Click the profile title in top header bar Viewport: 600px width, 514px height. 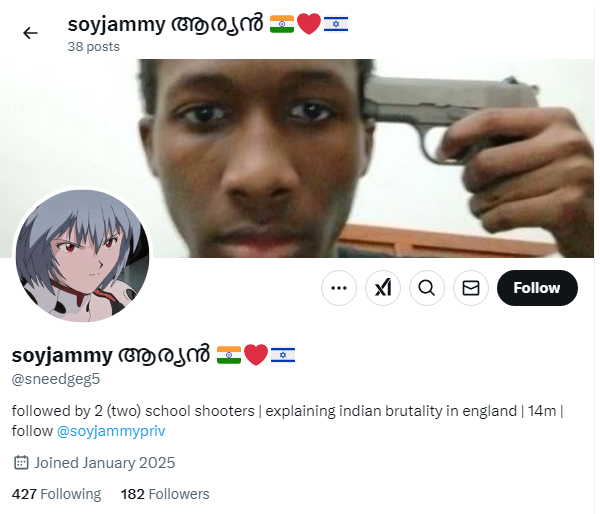[208, 24]
